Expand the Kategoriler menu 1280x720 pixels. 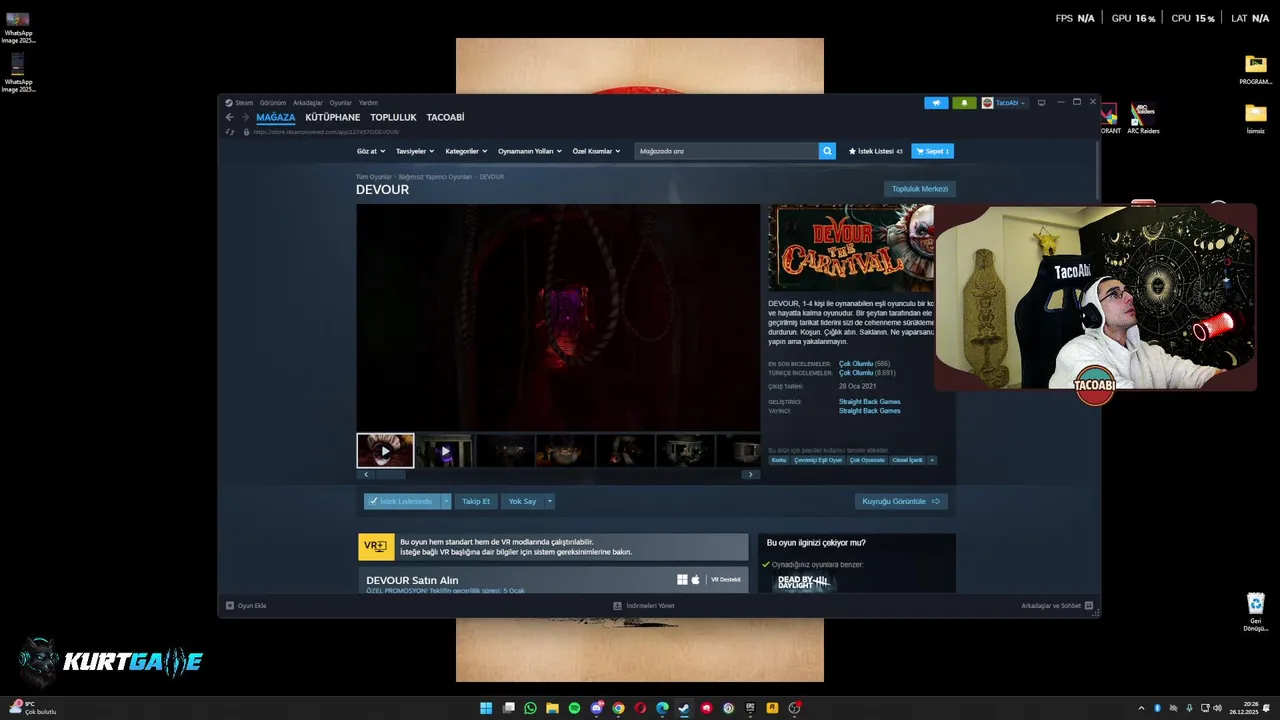pos(466,151)
